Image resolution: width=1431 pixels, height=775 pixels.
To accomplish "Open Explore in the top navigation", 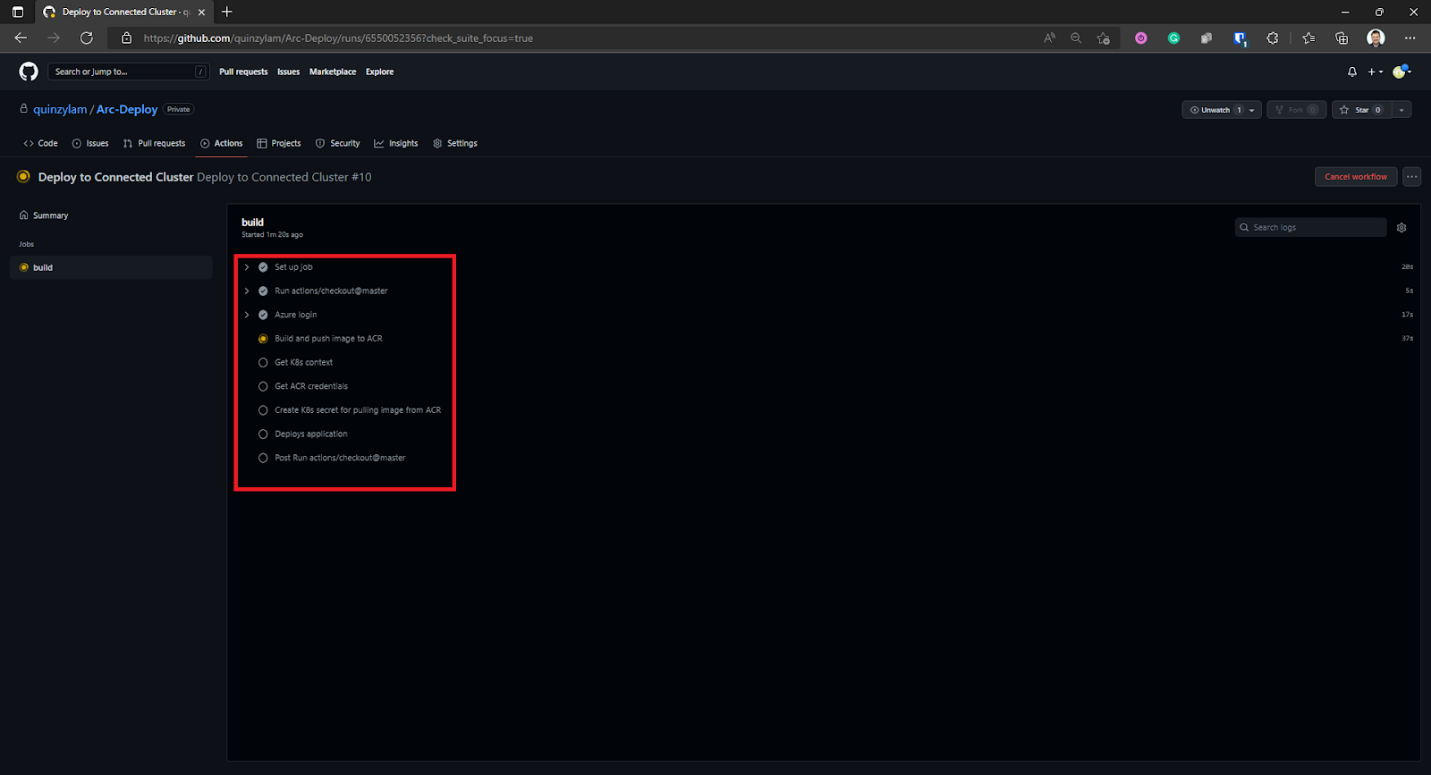I will pyautogui.click(x=380, y=72).
